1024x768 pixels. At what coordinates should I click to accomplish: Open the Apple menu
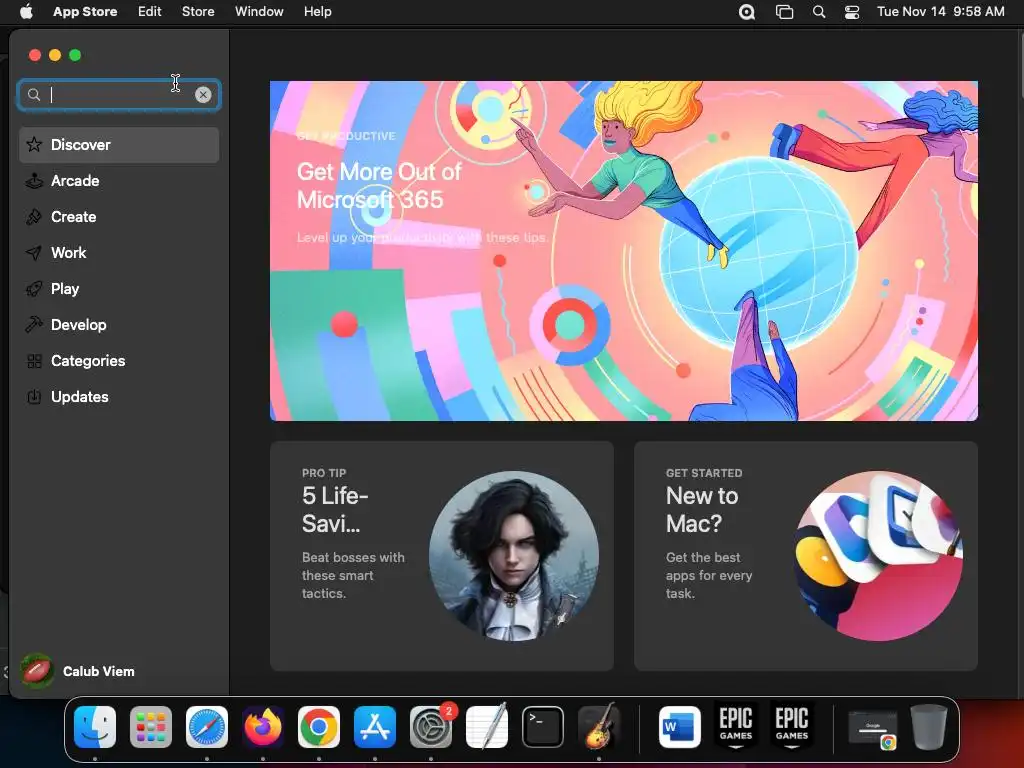tap(26, 12)
